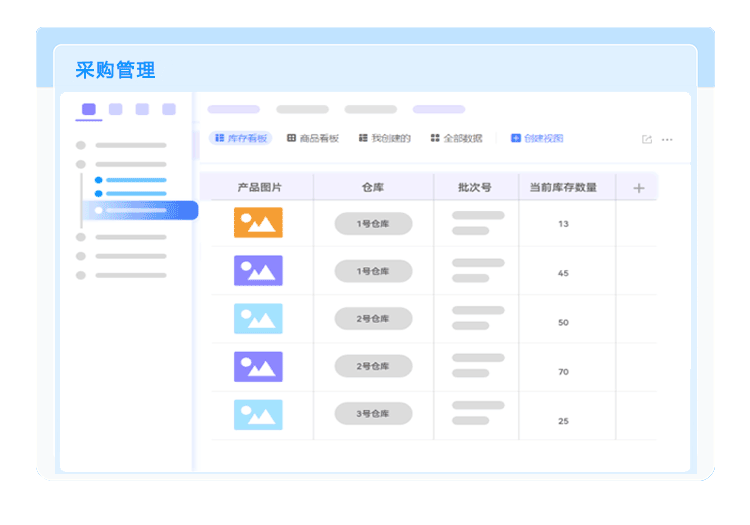Click the 创建视图 plus icon

coord(516,139)
